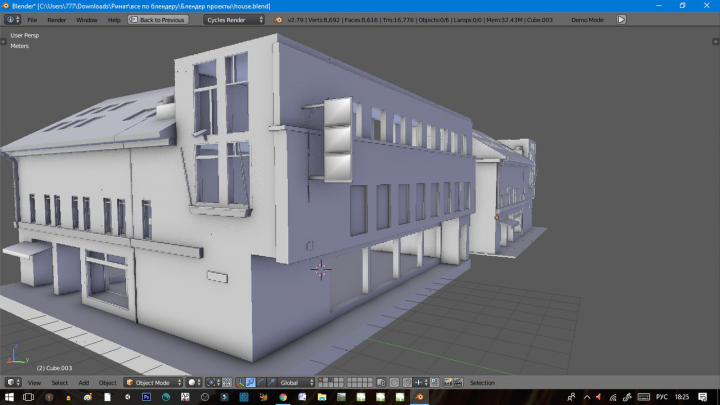
Task: Click the translate manipulator arrow icon
Action: (250, 382)
